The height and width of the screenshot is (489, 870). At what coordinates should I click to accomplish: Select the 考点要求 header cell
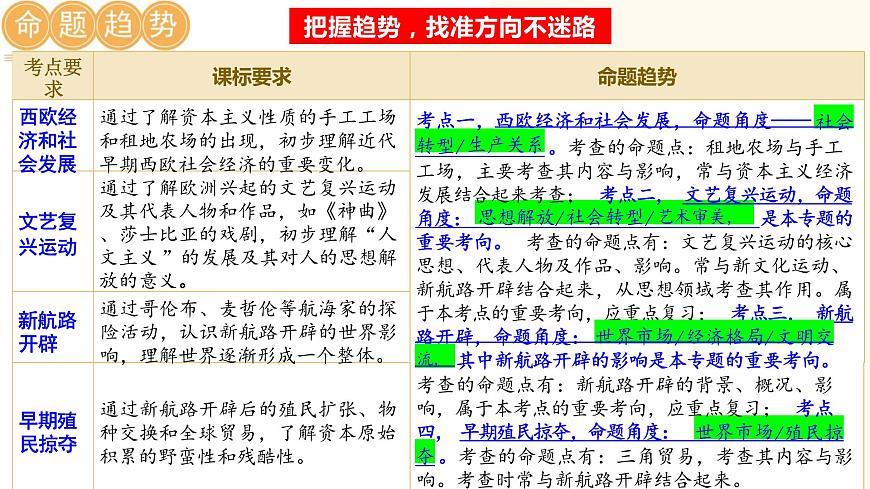click(x=53, y=77)
